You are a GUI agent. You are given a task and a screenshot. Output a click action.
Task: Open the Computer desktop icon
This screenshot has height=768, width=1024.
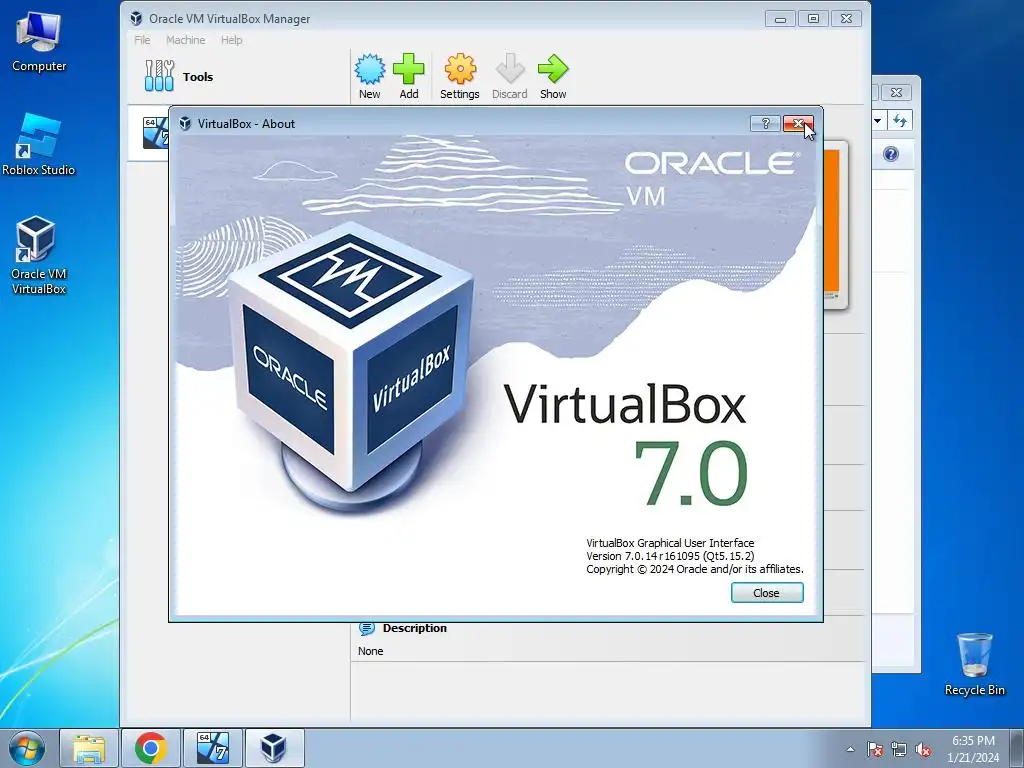pyautogui.click(x=39, y=40)
